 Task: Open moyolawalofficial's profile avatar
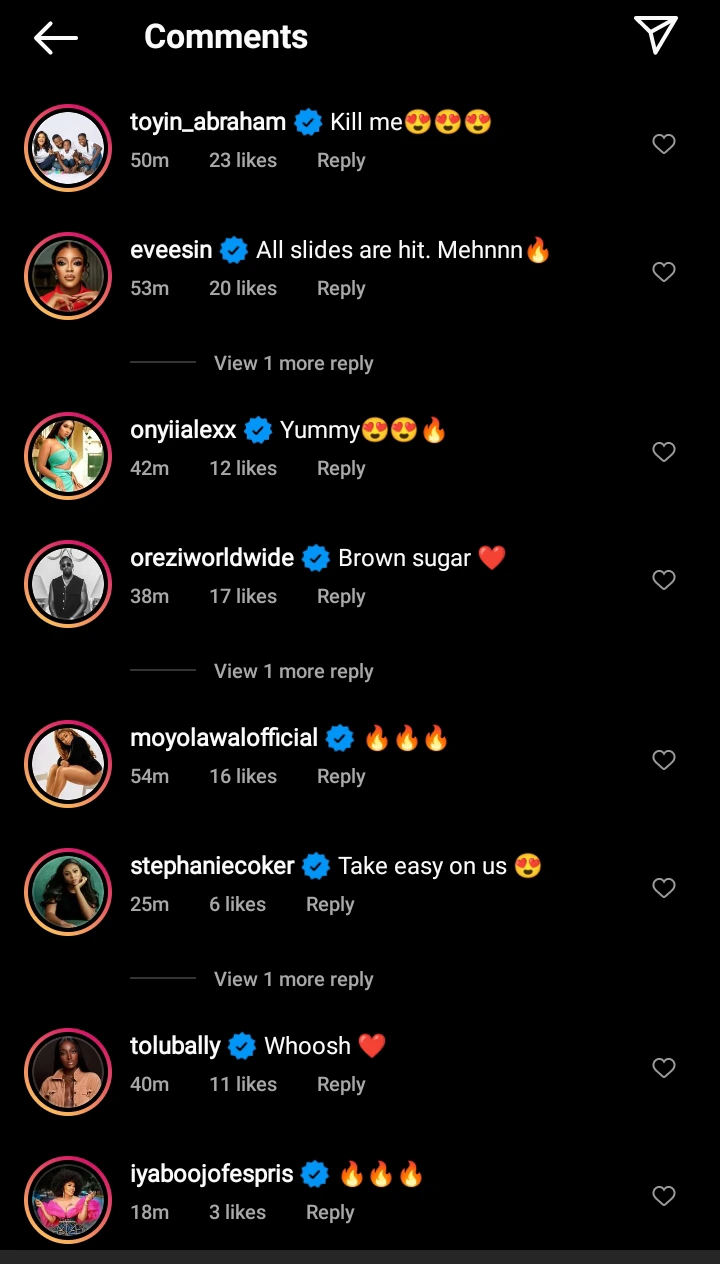[68, 763]
